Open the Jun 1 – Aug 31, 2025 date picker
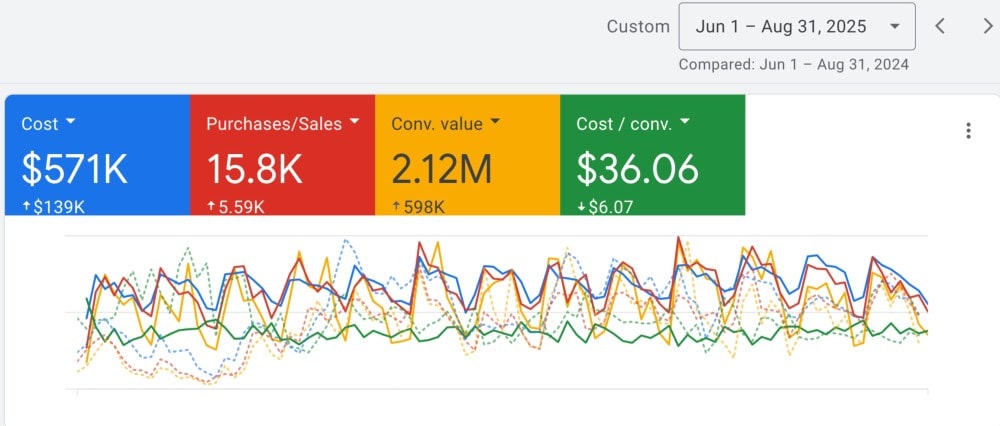1000x426 pixels. click(796, 26)
